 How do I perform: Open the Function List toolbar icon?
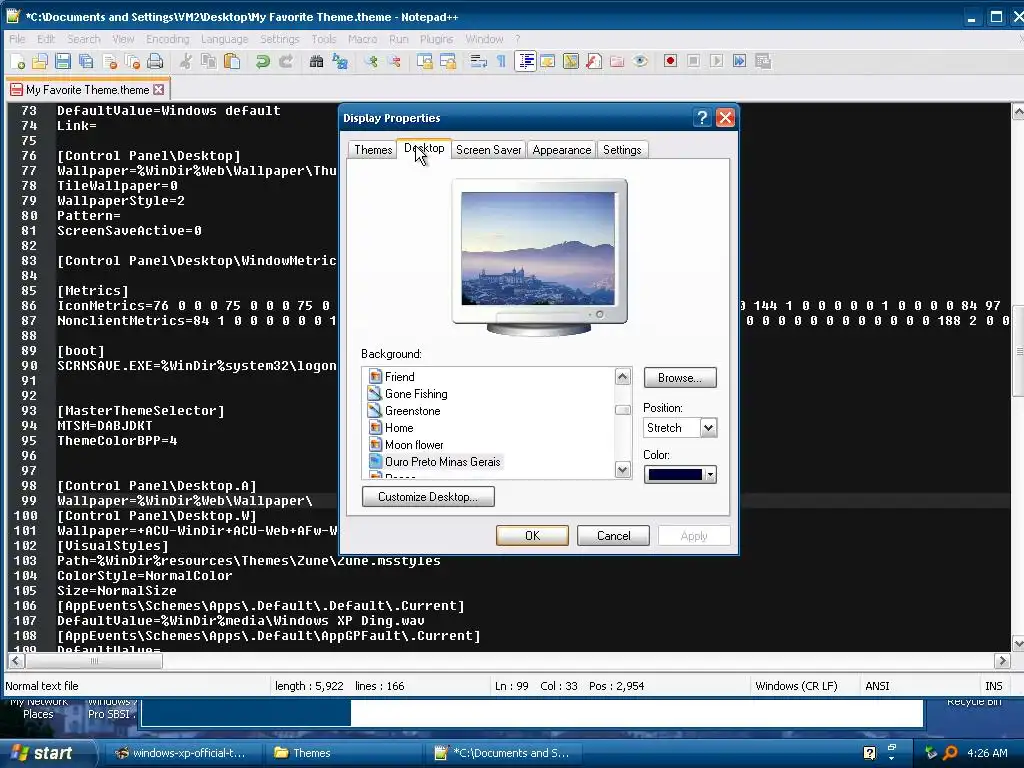(x=594, y=61)
